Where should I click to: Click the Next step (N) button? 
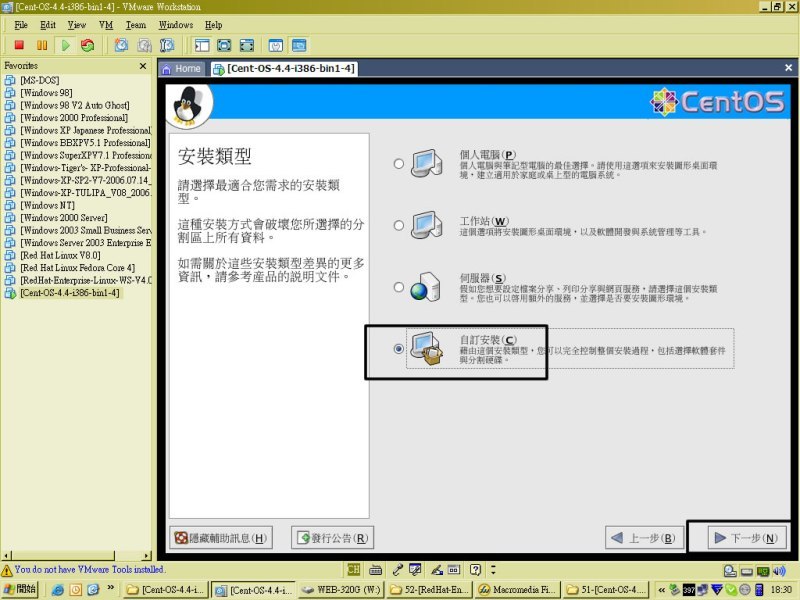747,538
